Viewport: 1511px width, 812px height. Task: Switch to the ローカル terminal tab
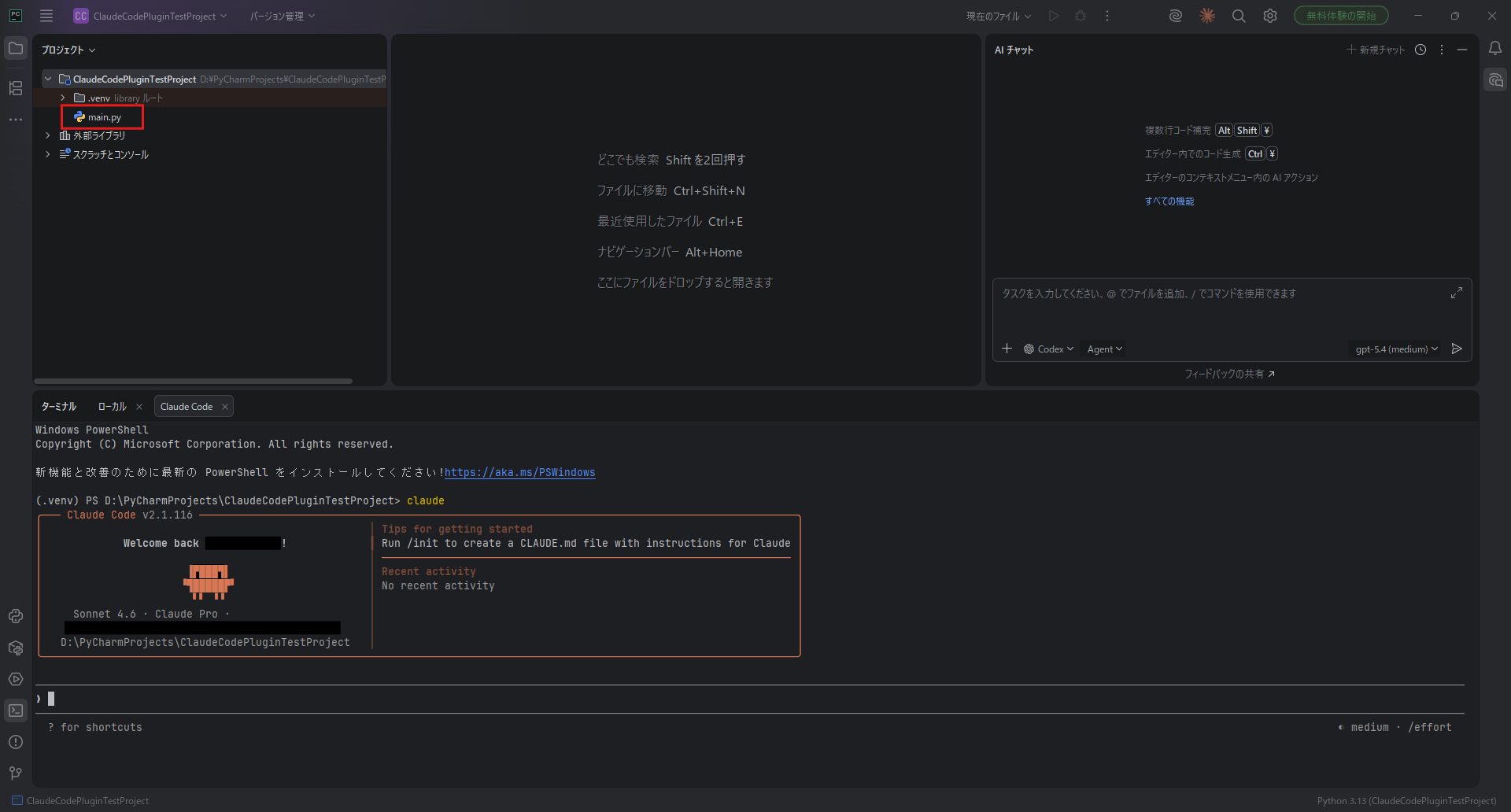[112, 407]
